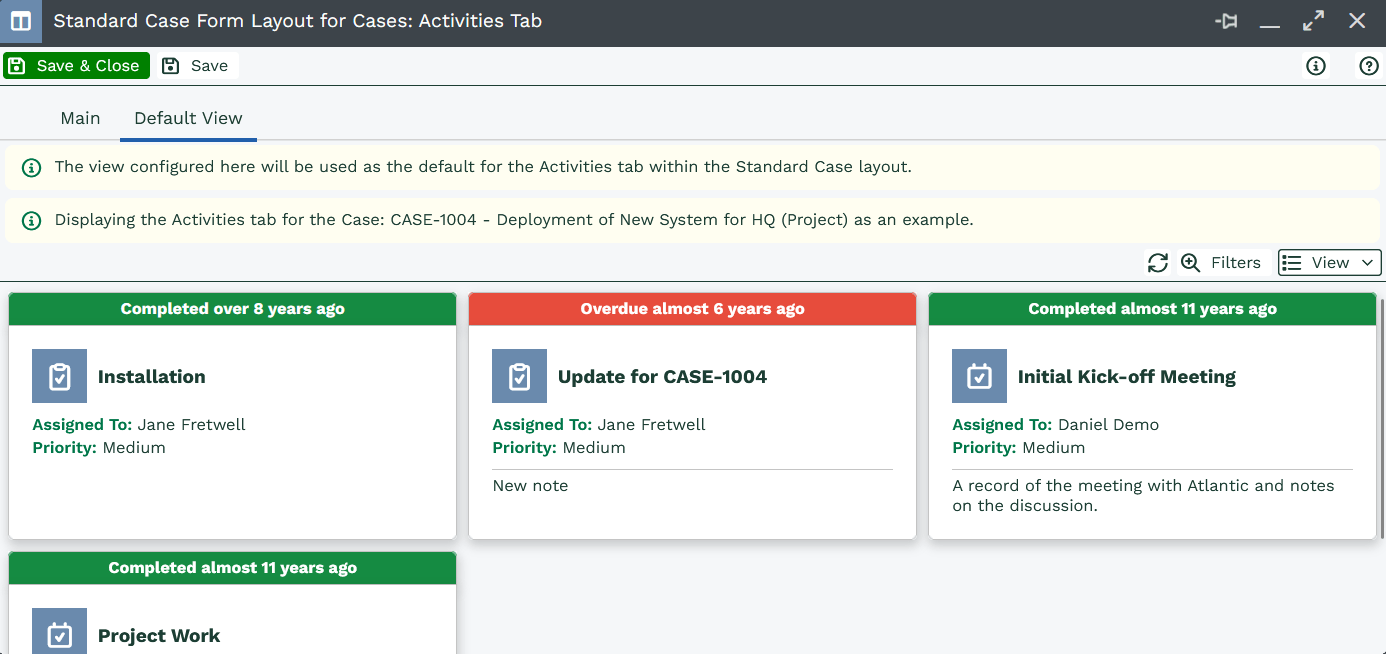Click the layout icon in title bar

coord(21,21)
